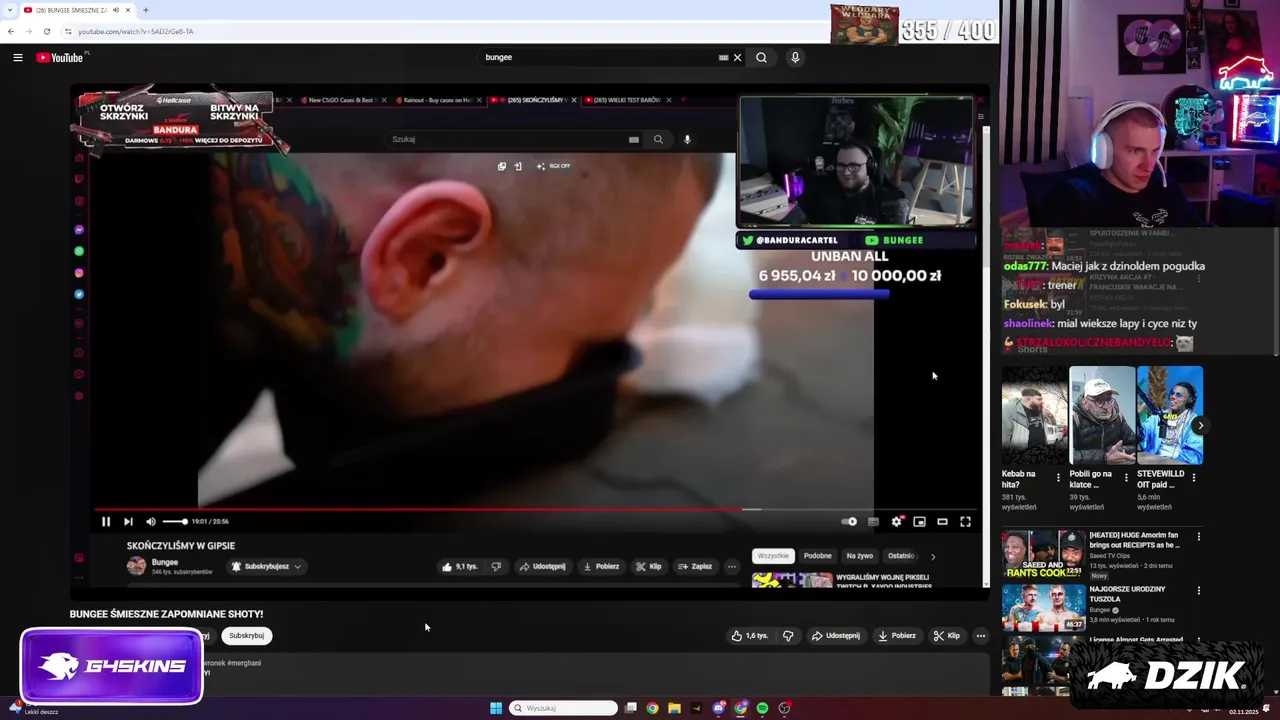The height and width of the screenshot is (720, 1280).
Task: Mute the tab using its speaker icon
Action: click(x=115, y=10)
